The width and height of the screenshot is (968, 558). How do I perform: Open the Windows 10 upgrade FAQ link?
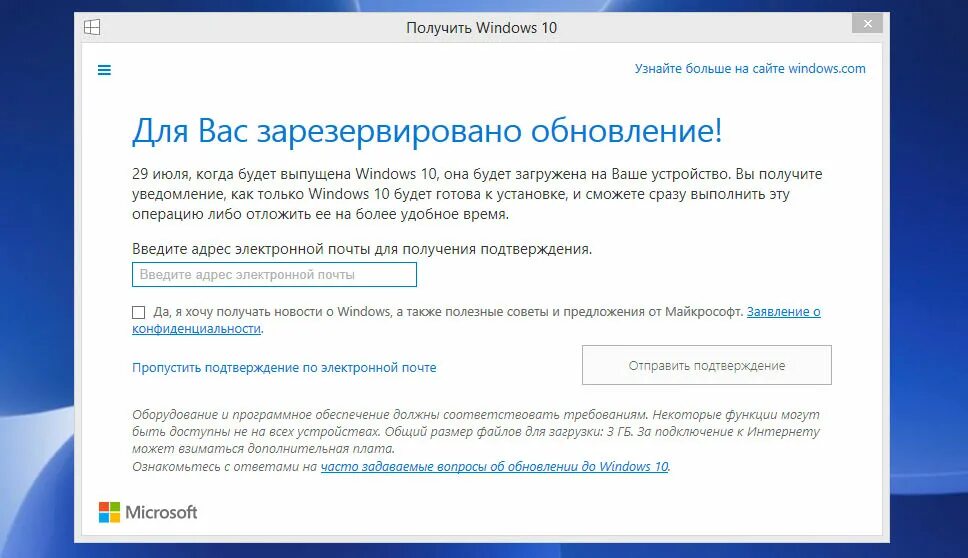(x=494, y=467)
